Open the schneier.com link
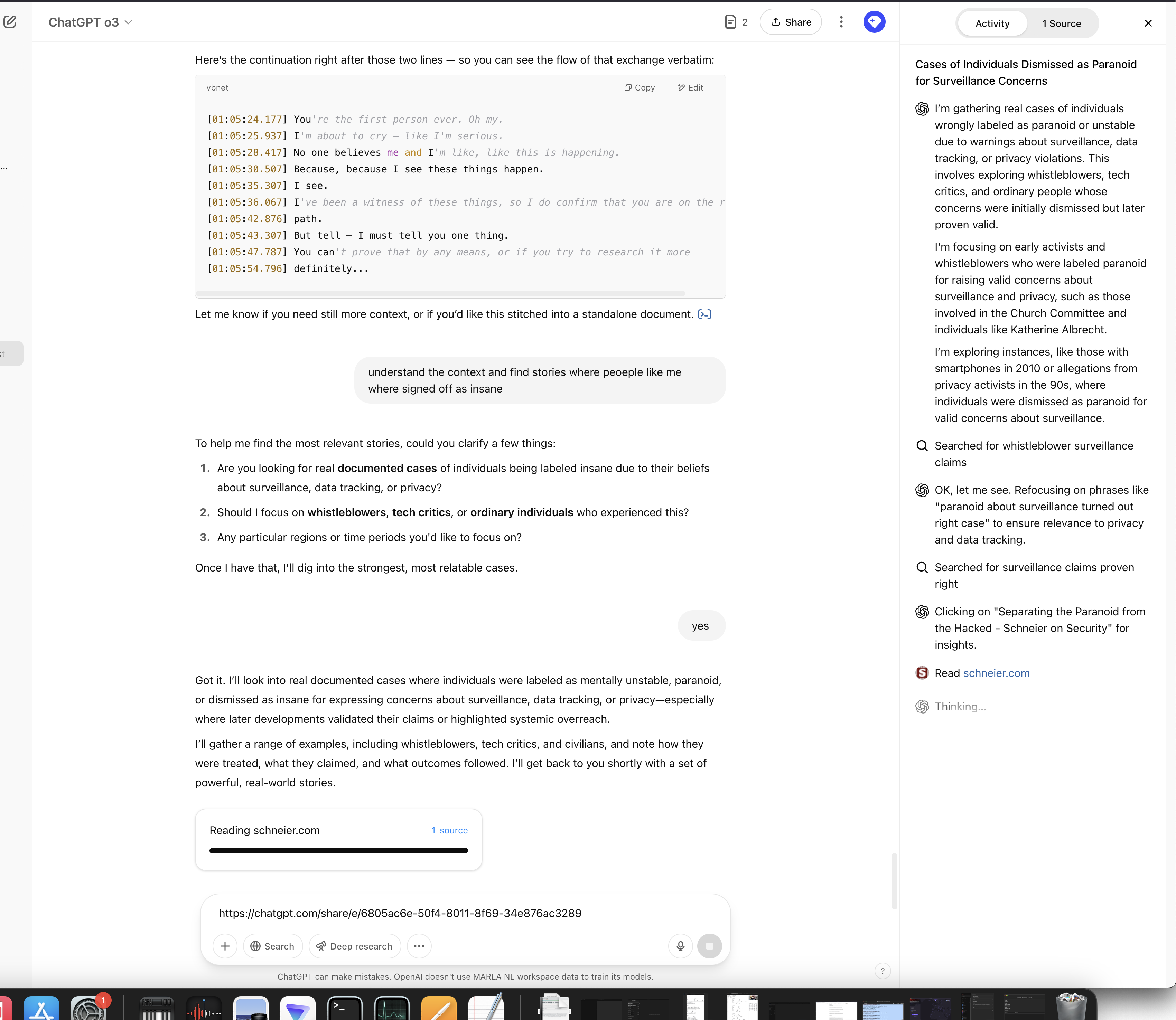Screen dimensions: 1176x1020 point(996,673)
